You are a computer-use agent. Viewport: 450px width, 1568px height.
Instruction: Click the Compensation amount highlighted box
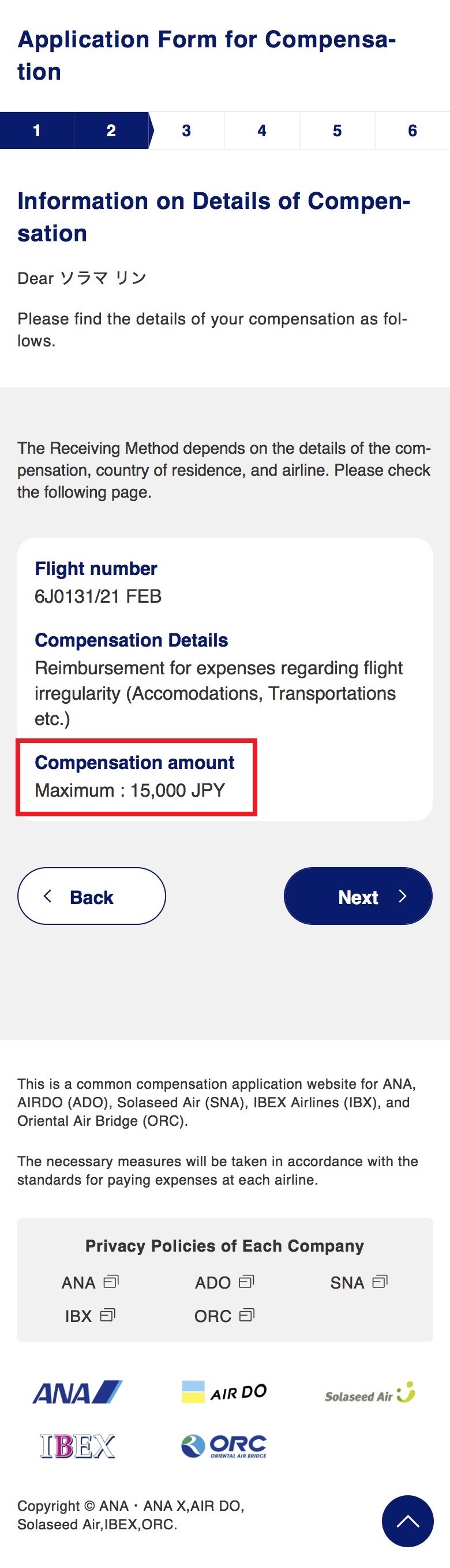(x=137, y=777)
